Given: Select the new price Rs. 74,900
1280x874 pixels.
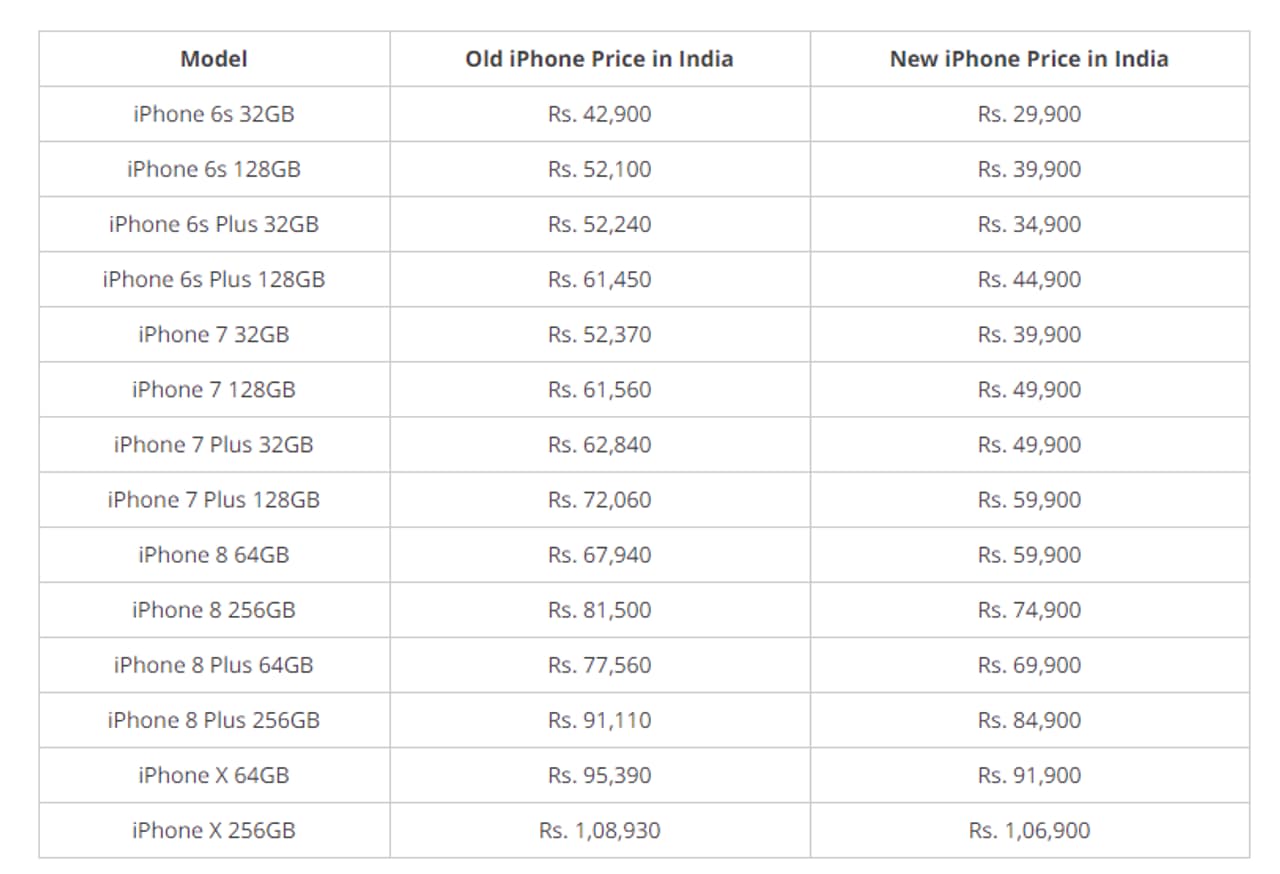Looking at the screenshot, I should (1029, 610).
